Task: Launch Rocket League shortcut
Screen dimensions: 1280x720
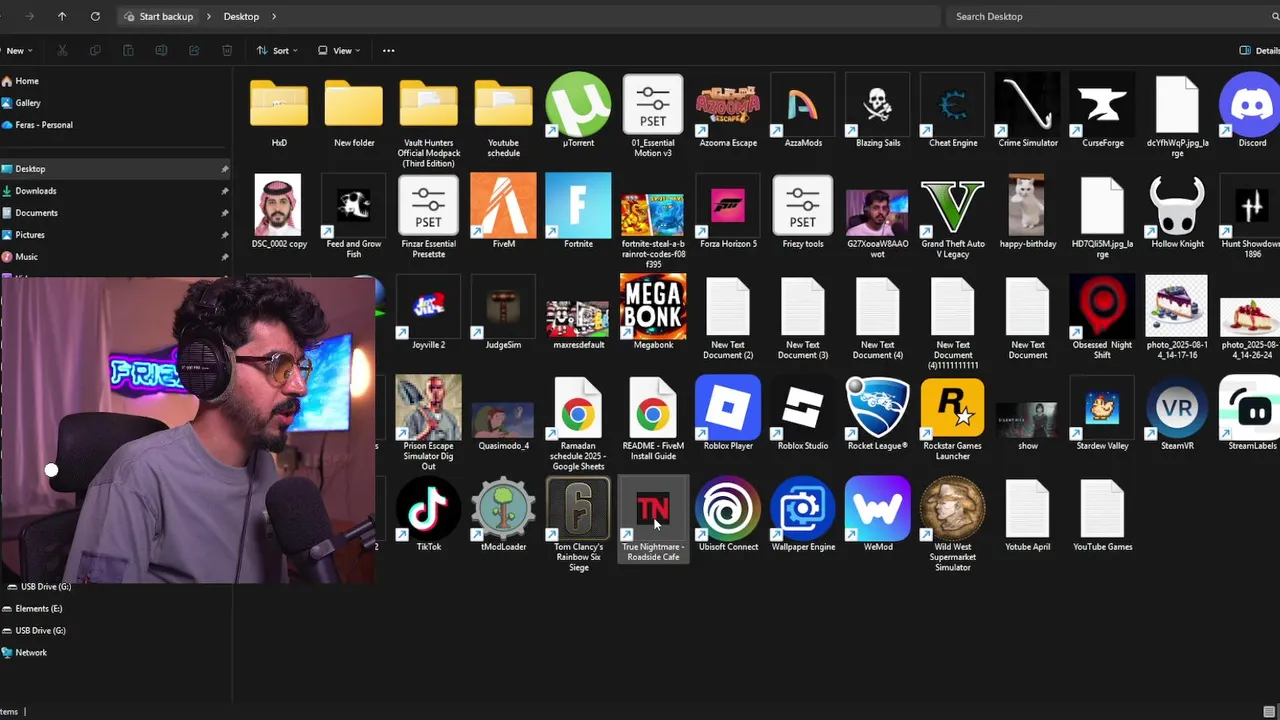Action: (878, 414)
